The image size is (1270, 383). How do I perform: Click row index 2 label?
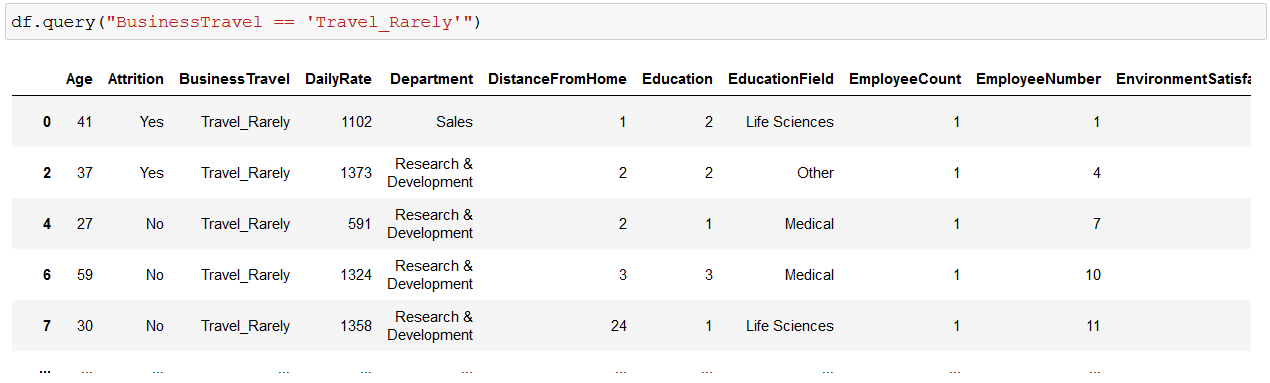(47, 173)
